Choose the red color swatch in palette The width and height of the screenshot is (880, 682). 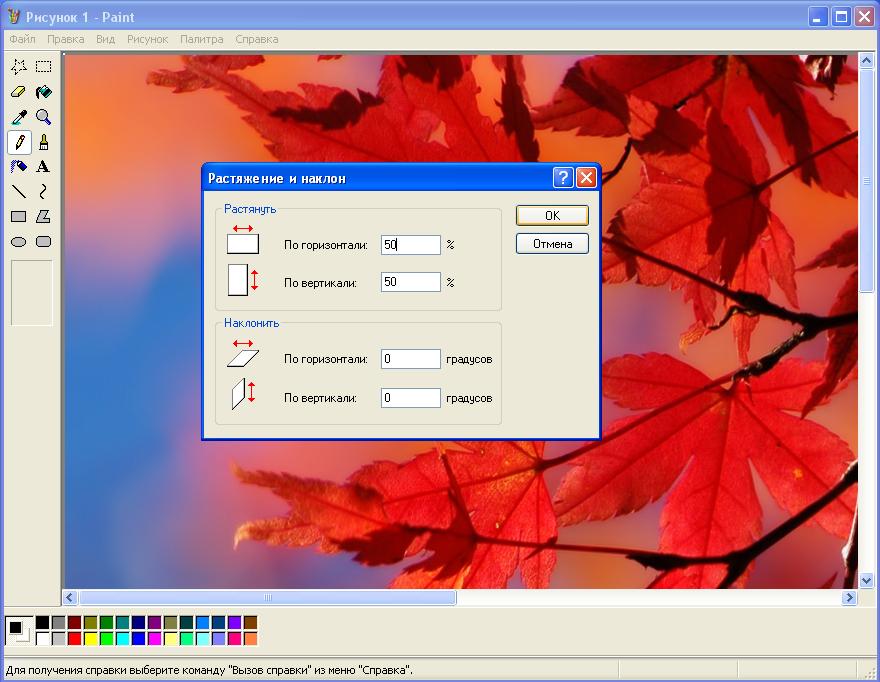click(74, 638)
